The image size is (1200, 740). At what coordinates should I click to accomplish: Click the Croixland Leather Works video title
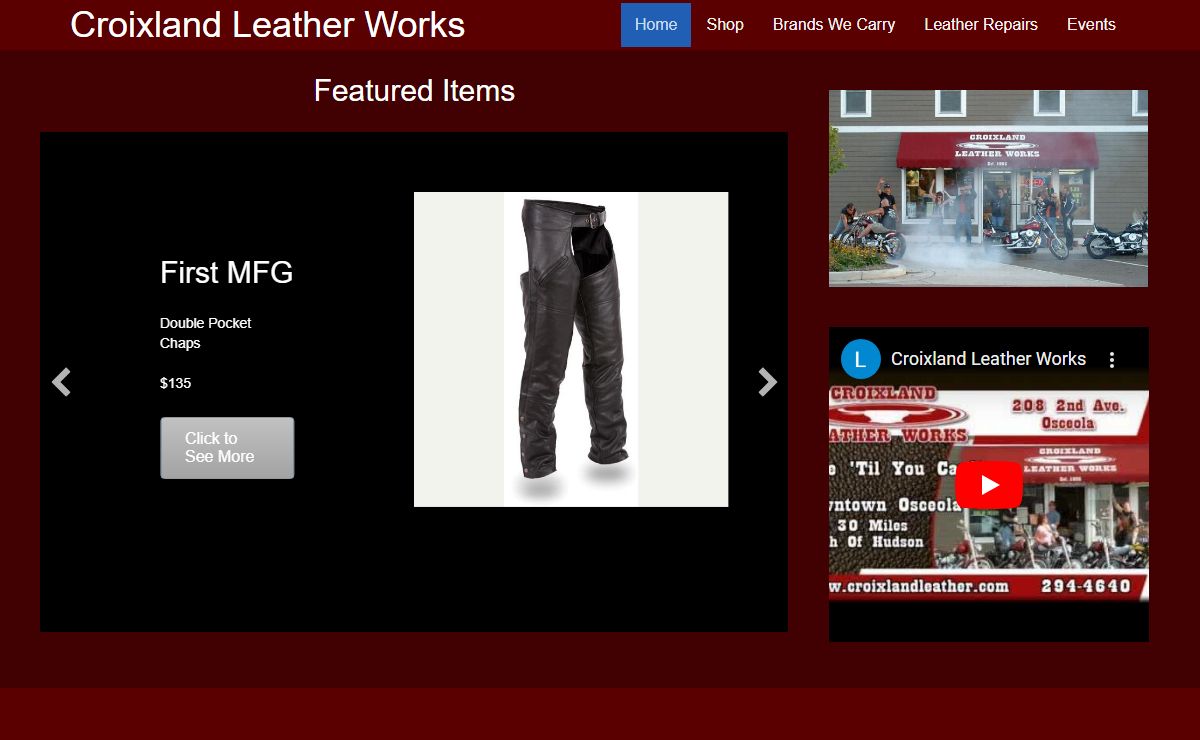pos(988,359)
